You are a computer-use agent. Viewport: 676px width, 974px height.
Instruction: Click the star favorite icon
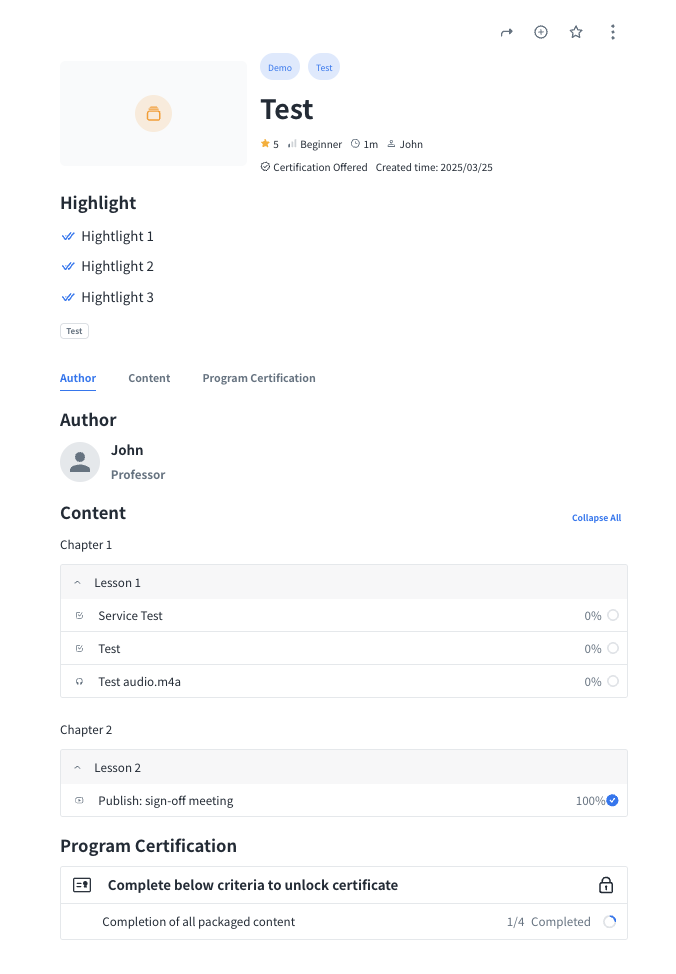pos(576,32)
